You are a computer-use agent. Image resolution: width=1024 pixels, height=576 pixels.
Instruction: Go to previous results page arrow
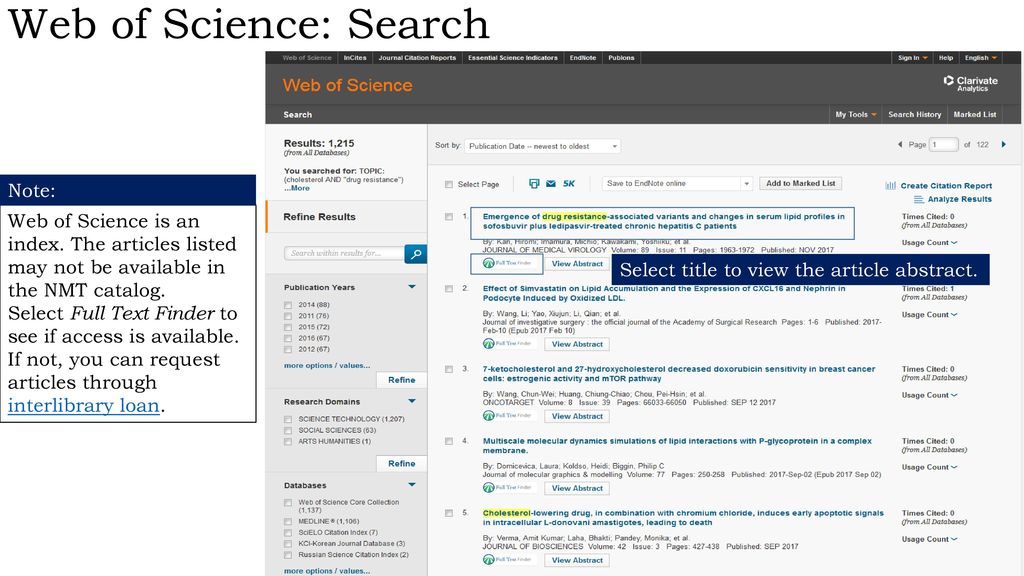pyautogui.click(x=900, y=144)
